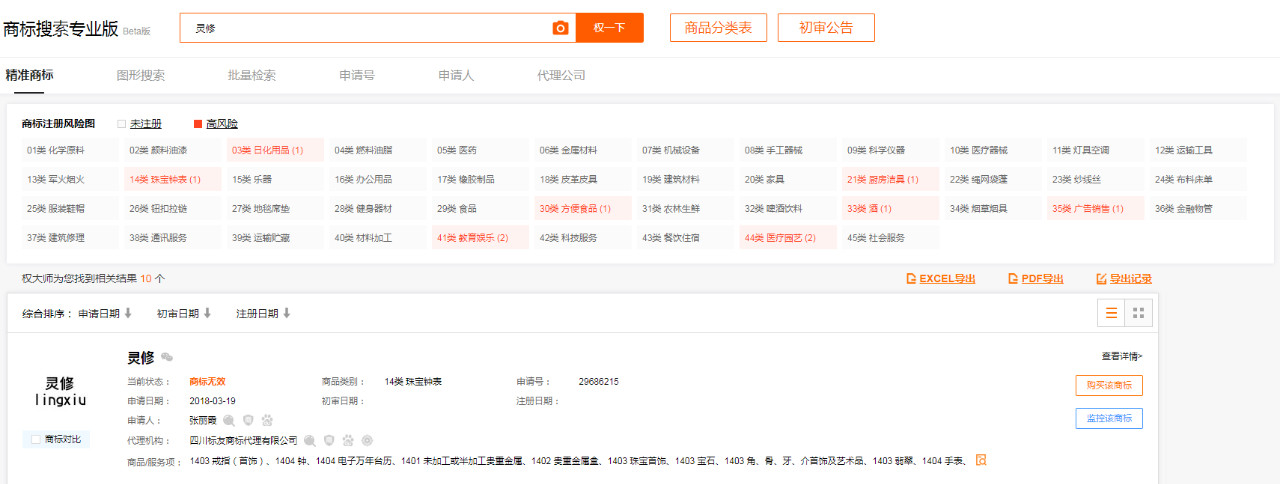Switch to list view layout
The width and height of the screenshot is (1280, 484).
click(1111, 313)
